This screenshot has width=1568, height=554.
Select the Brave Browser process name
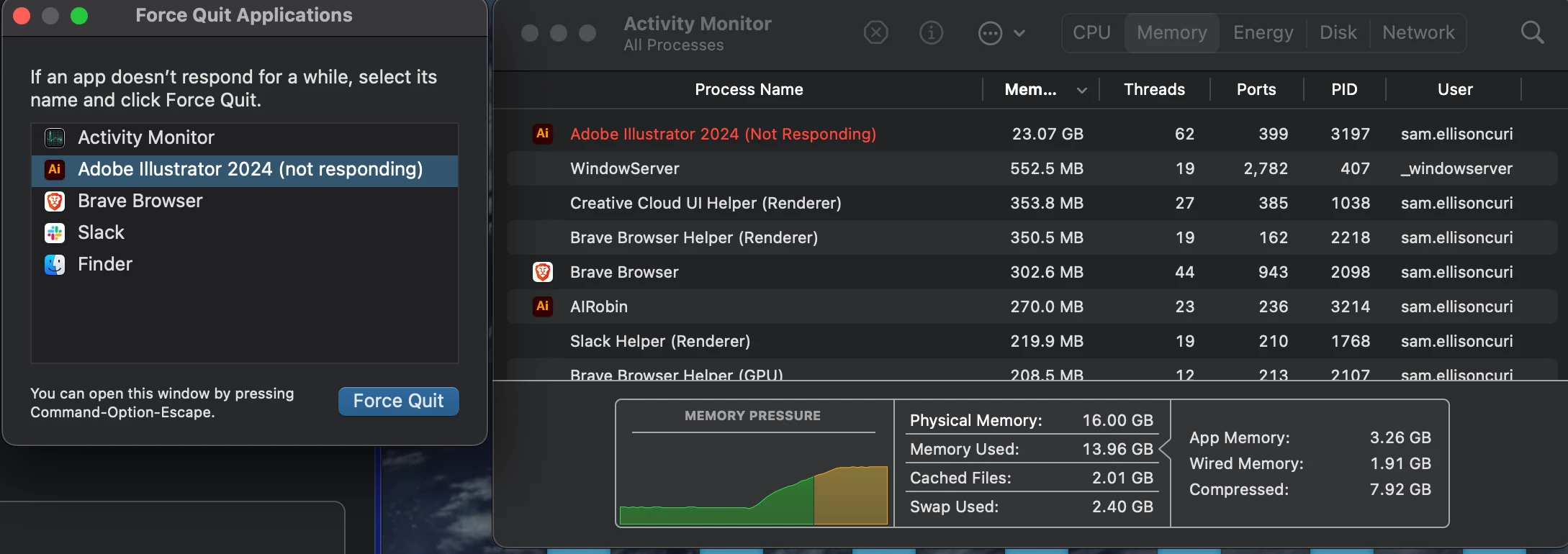(x=624, y=273)
